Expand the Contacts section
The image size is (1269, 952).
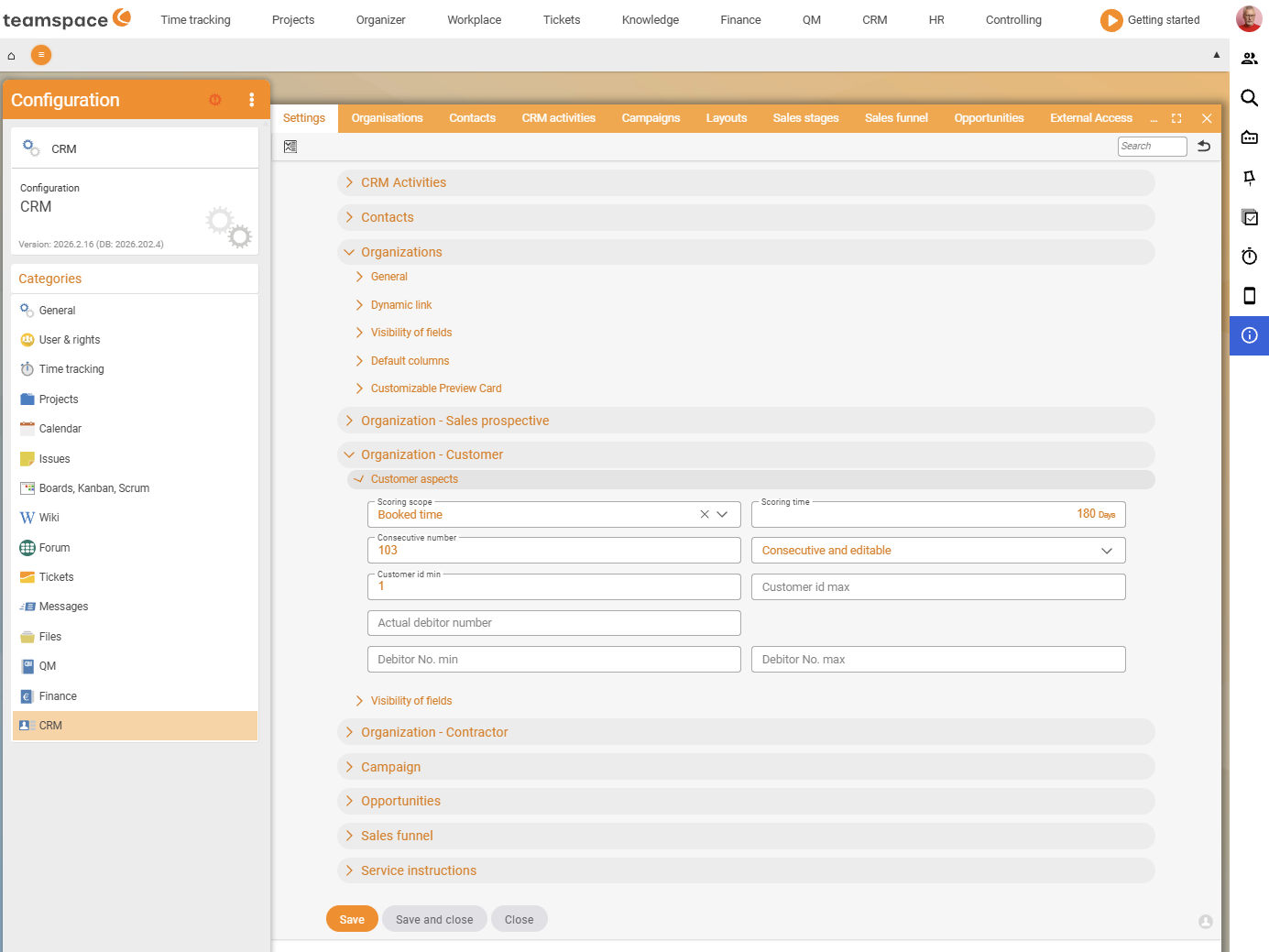pyautogui.click(x=746, y=218)
